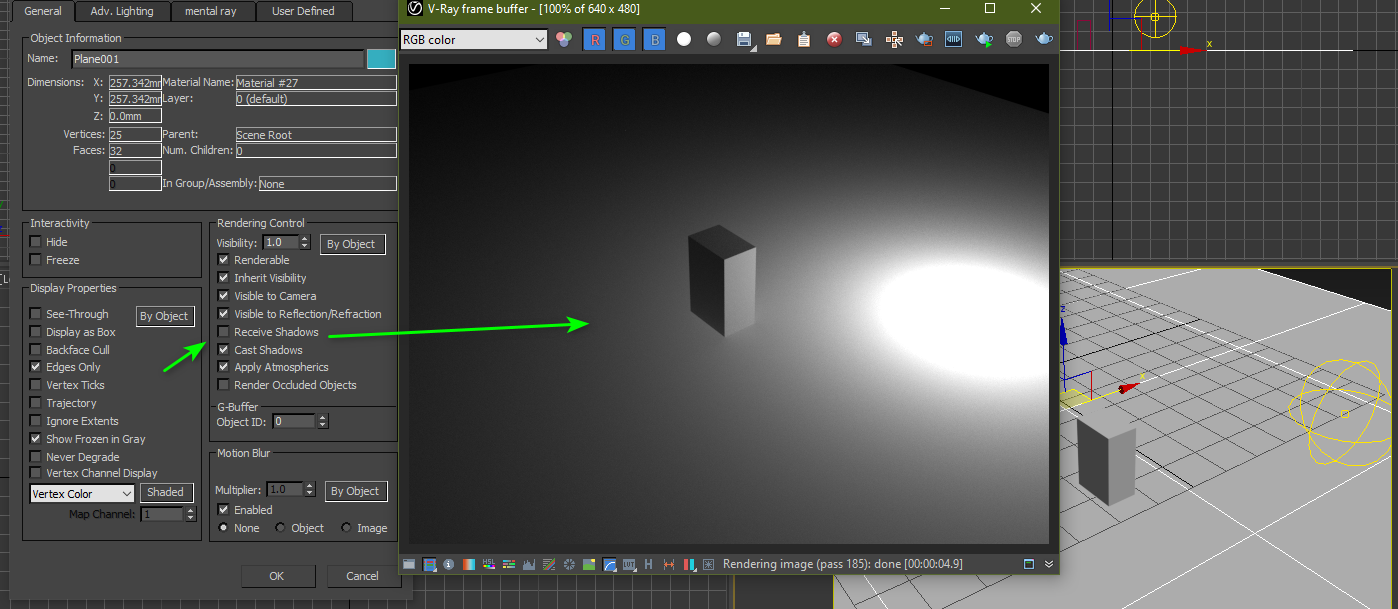Image resolution: width=1398 pixels, height=609 pixels.
Task: Enable the Receive Shadows checkbox
Action: coord(224,332)
